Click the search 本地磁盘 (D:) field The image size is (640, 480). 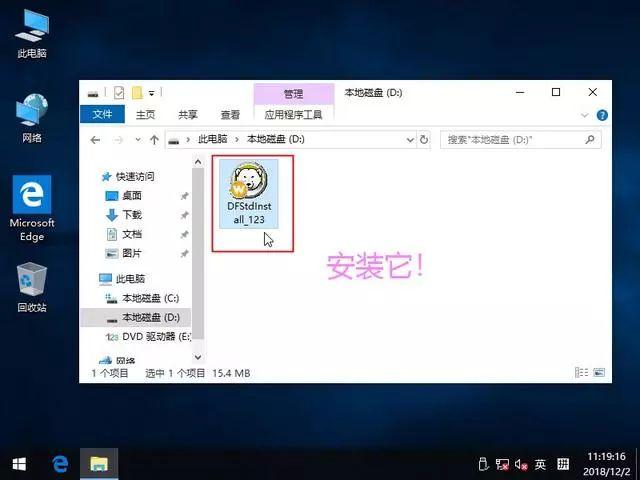(520, 140)
